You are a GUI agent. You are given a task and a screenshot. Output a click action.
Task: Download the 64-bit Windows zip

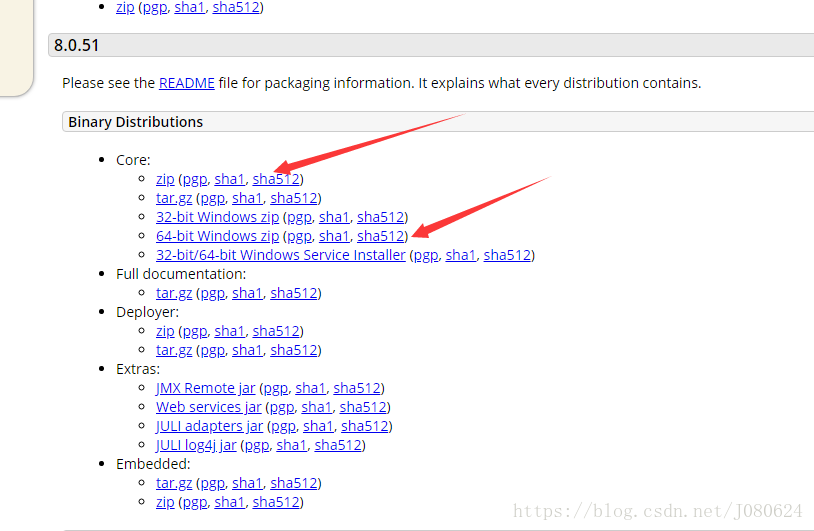pos(218,236)
